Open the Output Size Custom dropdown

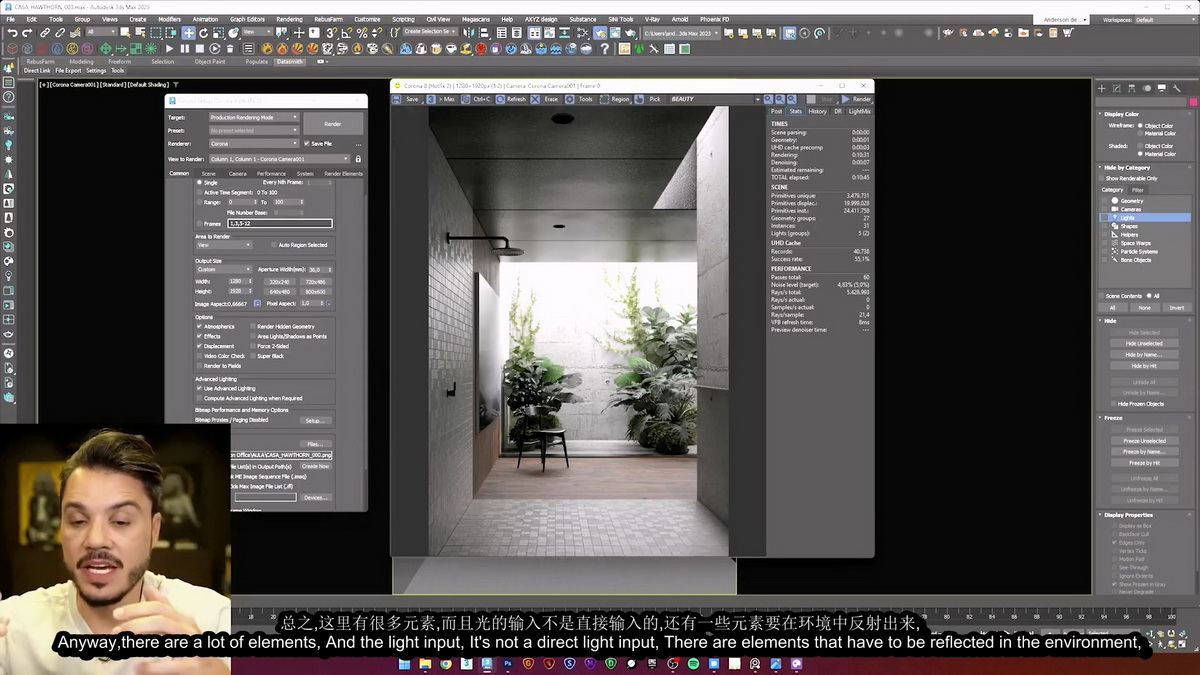pos(224,269)
